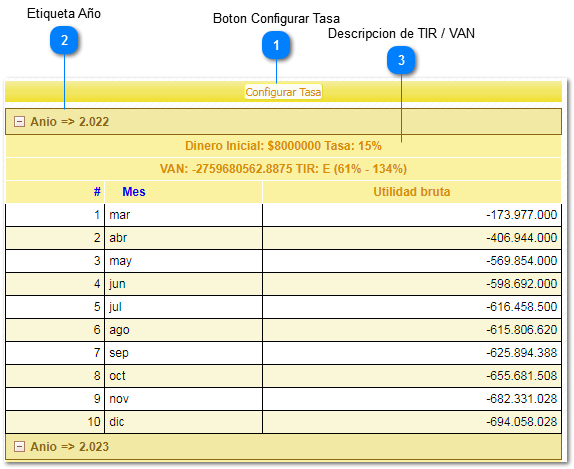Click row number 5 in jul row

97,307
